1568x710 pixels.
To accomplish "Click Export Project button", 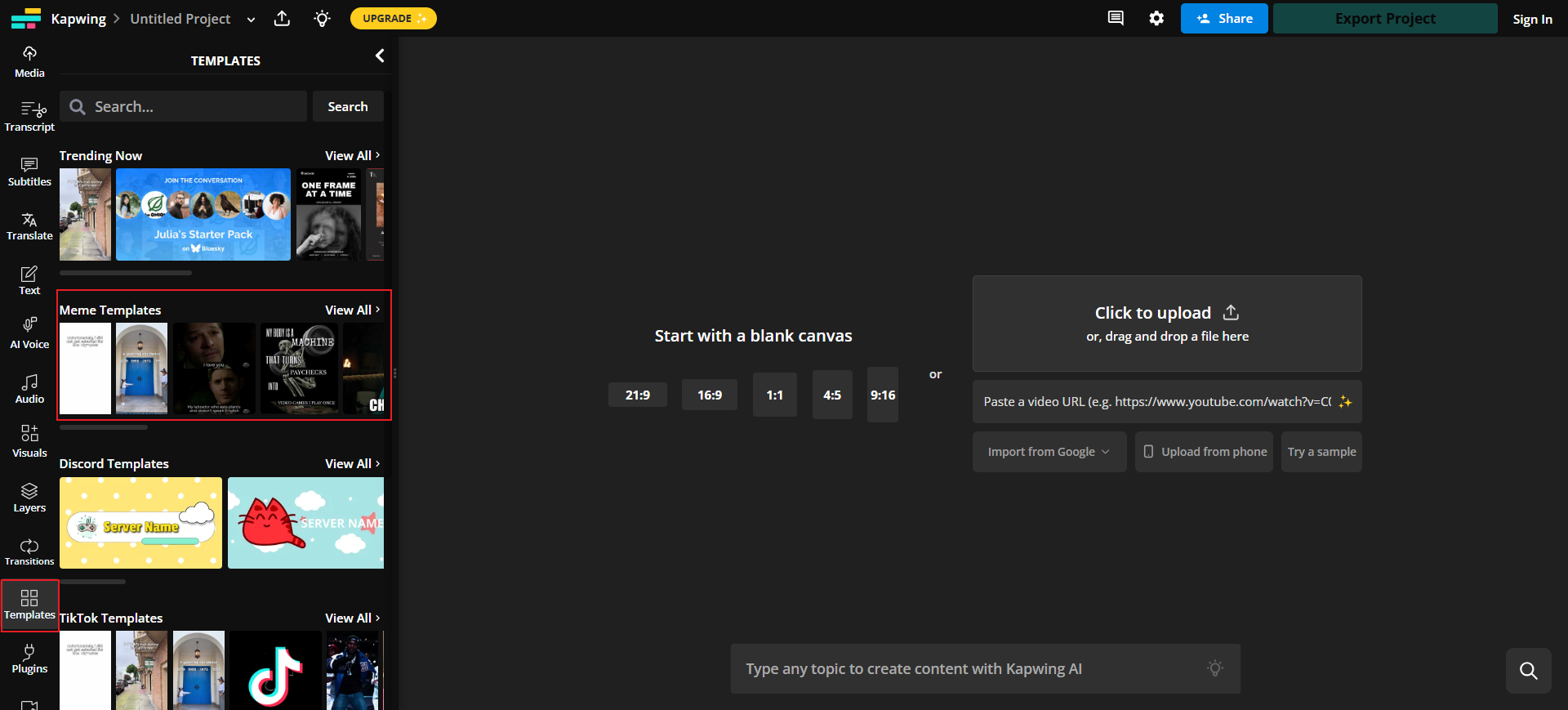I will (x=1385, y=18).
